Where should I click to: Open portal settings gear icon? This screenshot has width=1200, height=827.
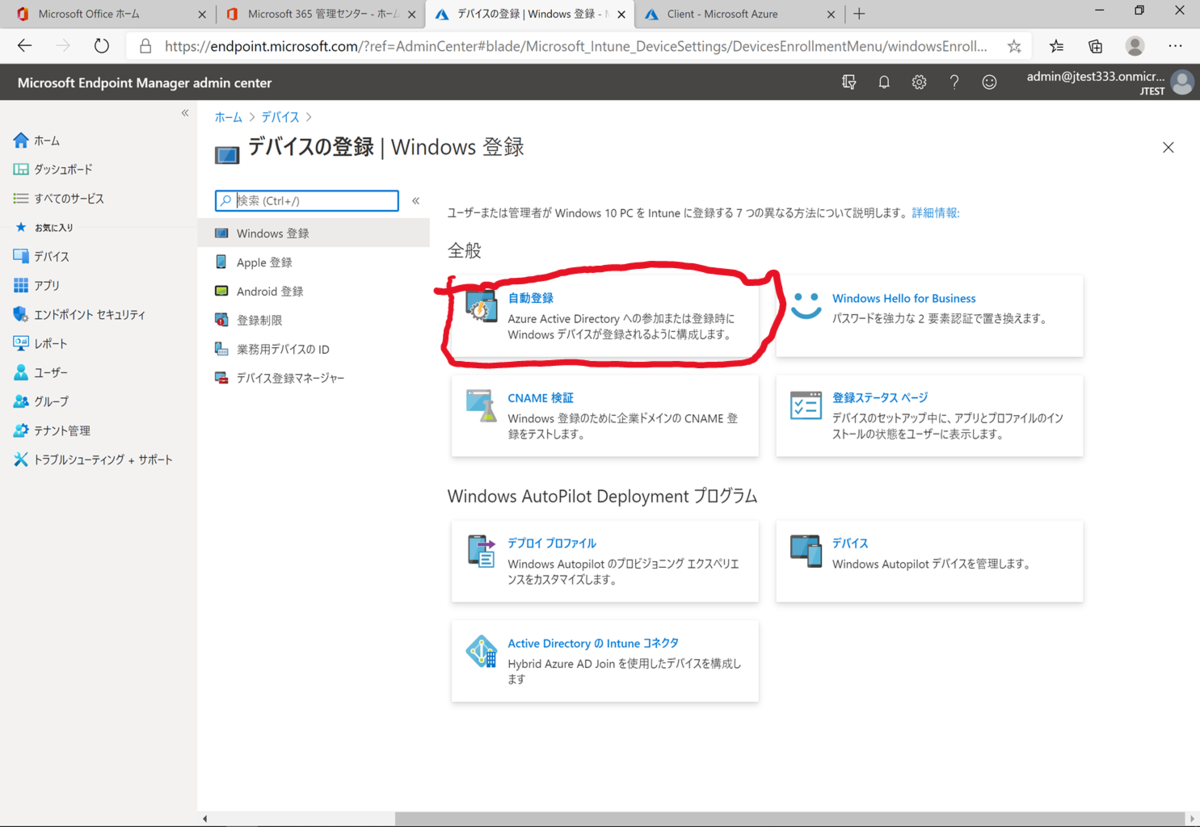[x=919, y=82]
